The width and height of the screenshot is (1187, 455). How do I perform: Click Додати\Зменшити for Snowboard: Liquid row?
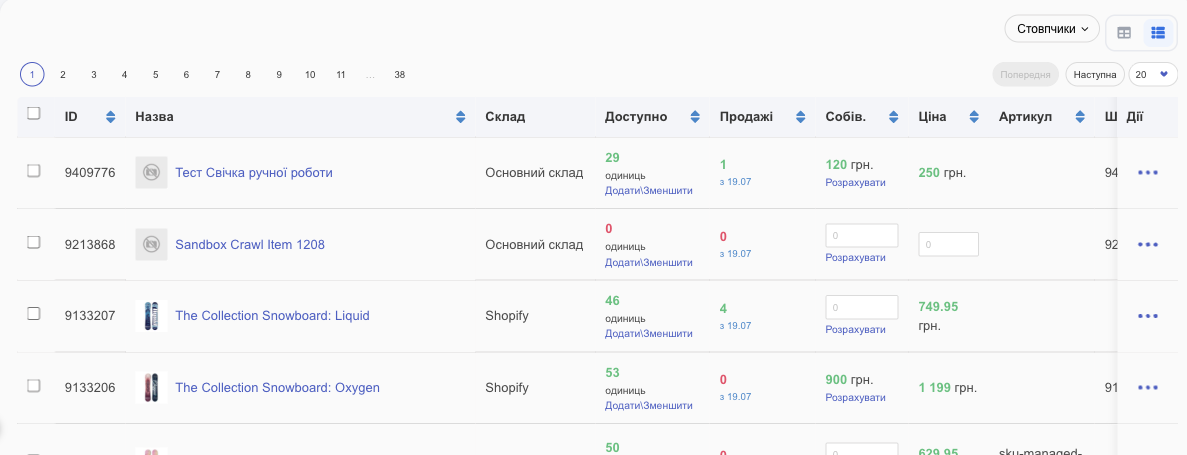click(649, 334)
